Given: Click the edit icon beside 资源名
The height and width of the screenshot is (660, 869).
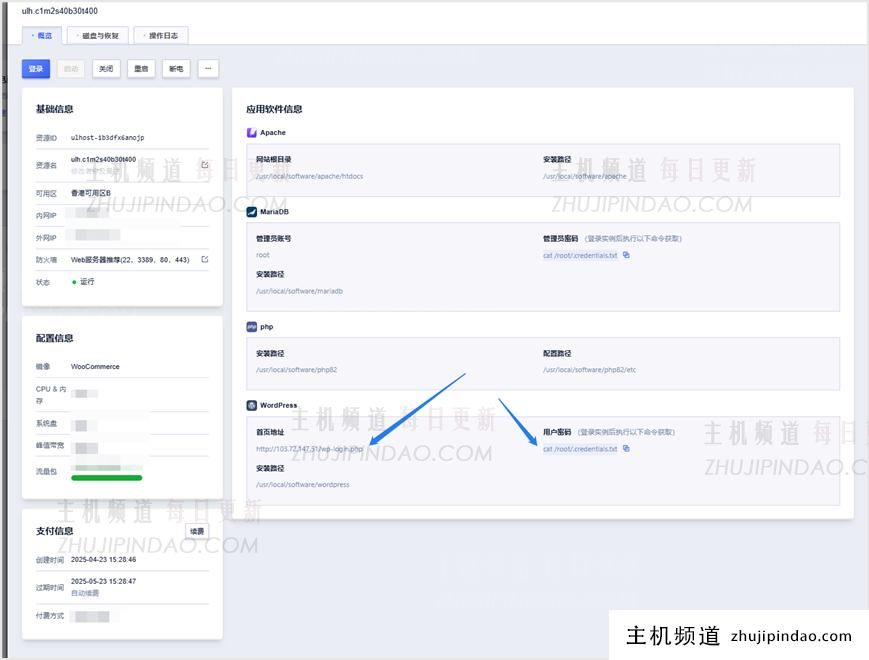Looking at the screenshot, I should point(205,165).
